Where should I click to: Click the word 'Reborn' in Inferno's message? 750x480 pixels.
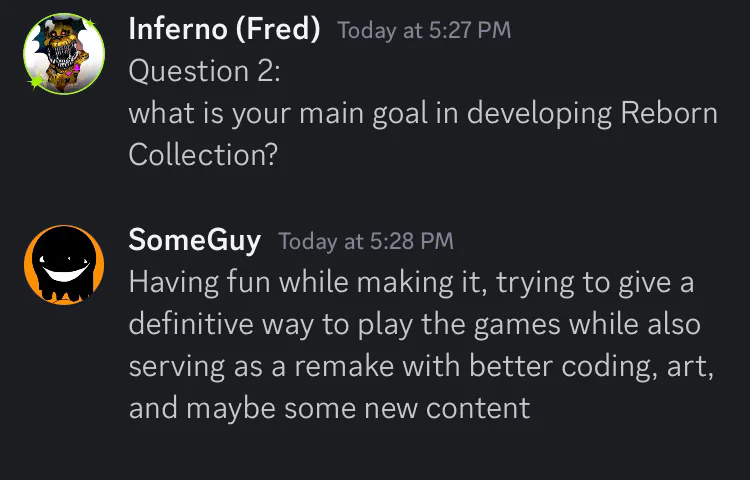[669, 113]
